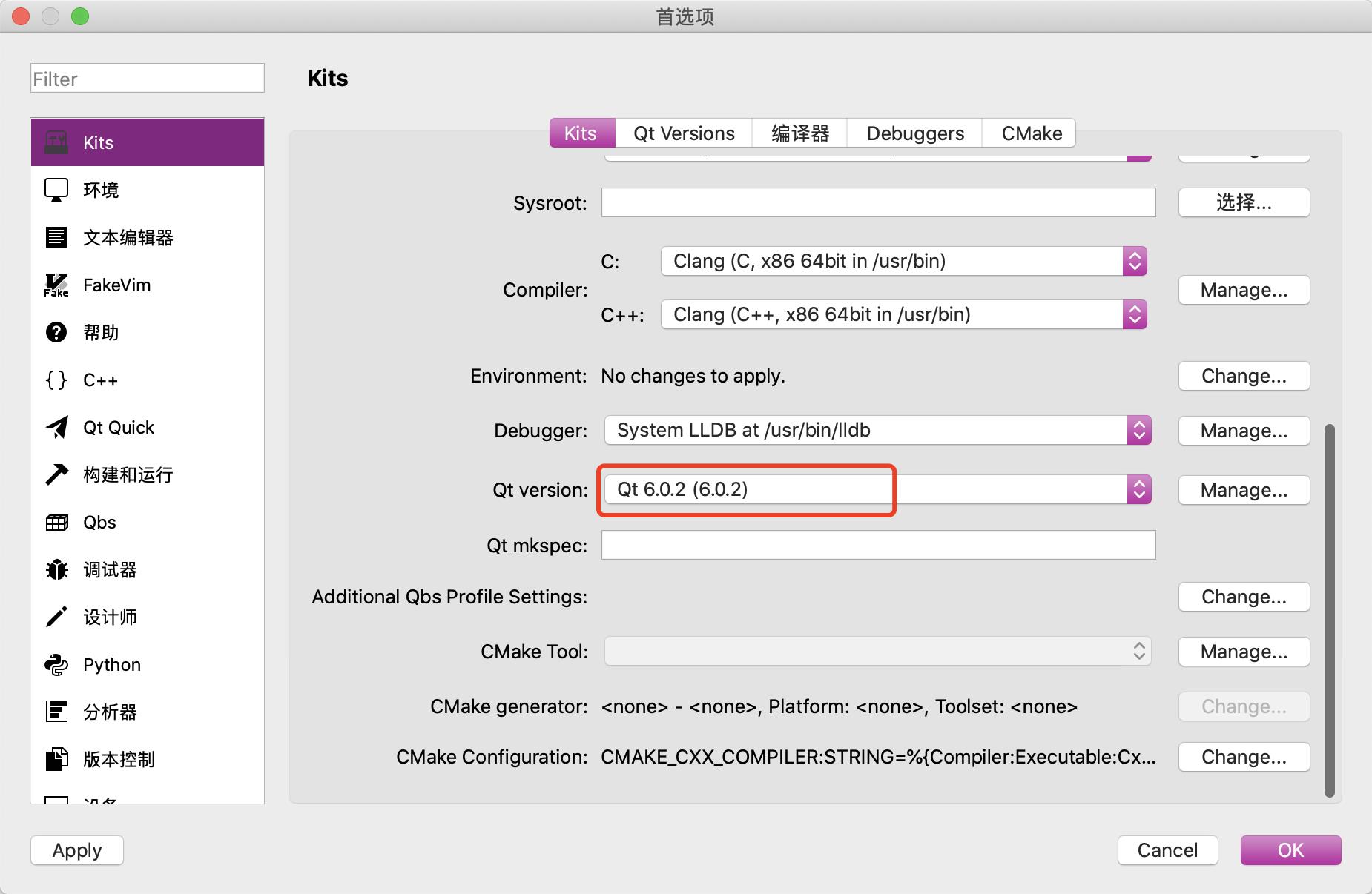The width and height of the screenshot is (1372, 894).
Task: Open the C compiler dropdown
Action: pos(904,261)
